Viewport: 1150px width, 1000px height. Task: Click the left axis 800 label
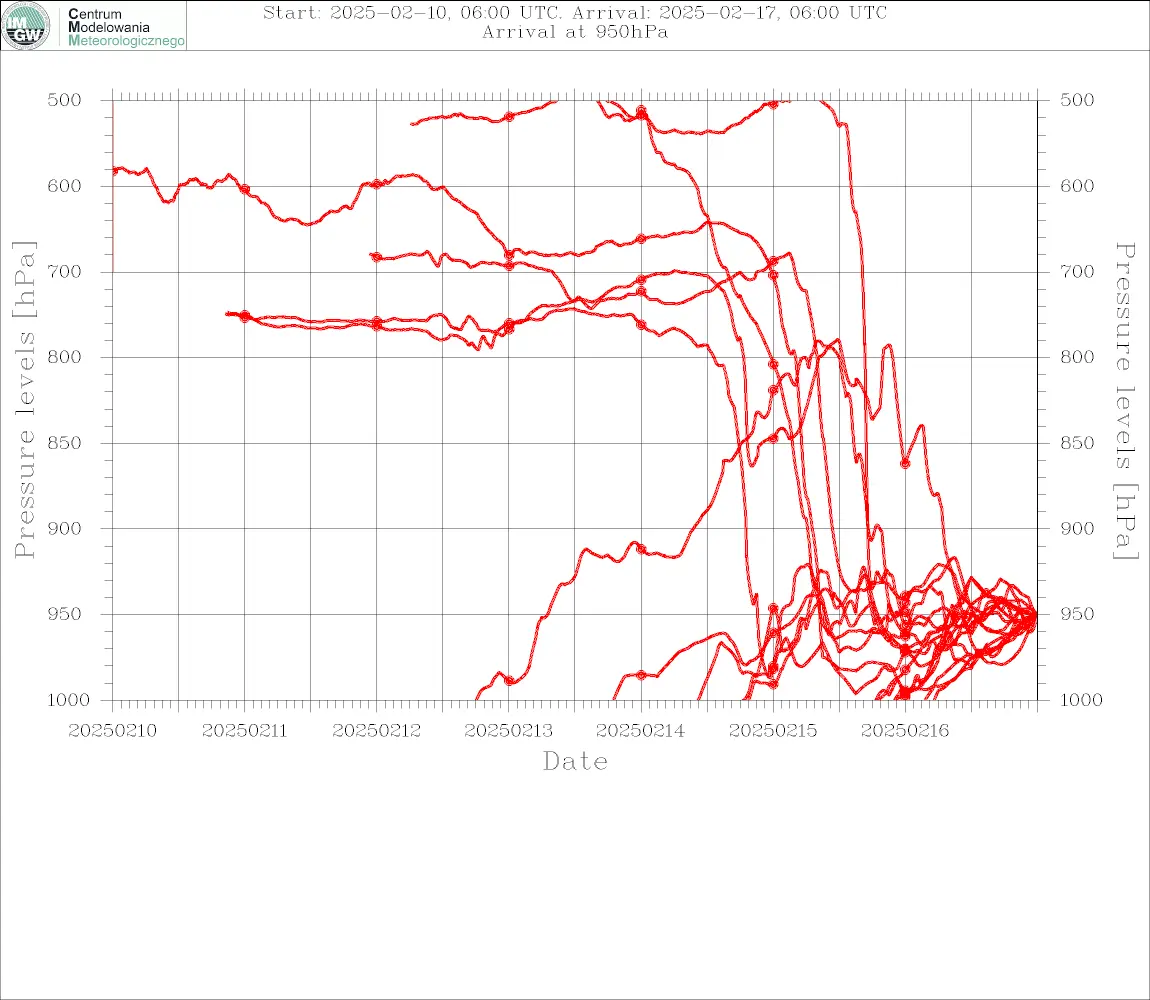click(65, 357)
